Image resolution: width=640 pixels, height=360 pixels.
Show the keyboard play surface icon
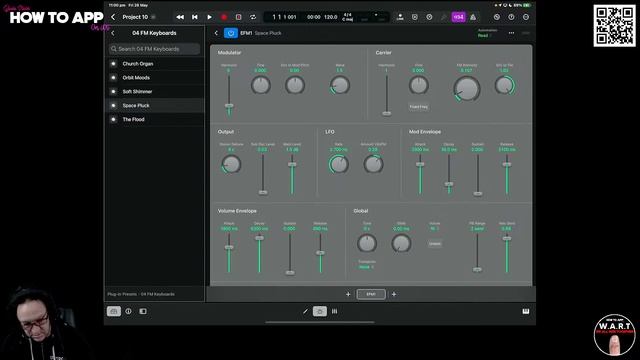[x=526, y=311]
